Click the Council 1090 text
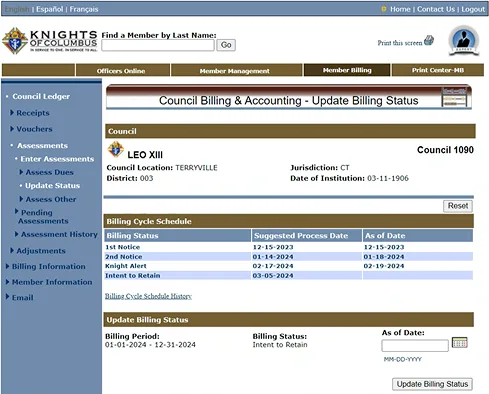This screenshot has width=489, height=394. click(x=445, y=150)
